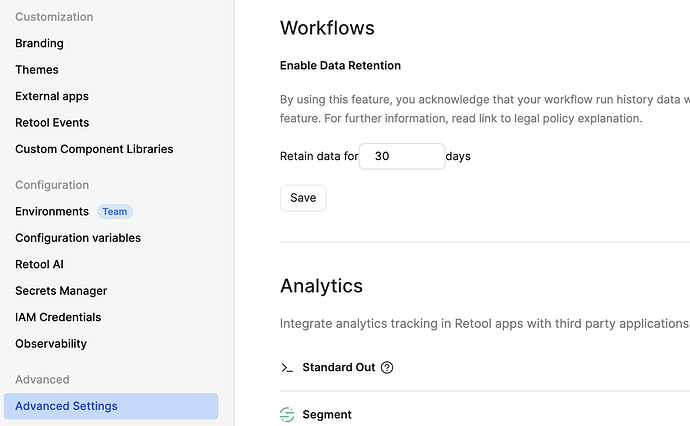
Task: Open the Themes settings page
Action: coord(37,70)
